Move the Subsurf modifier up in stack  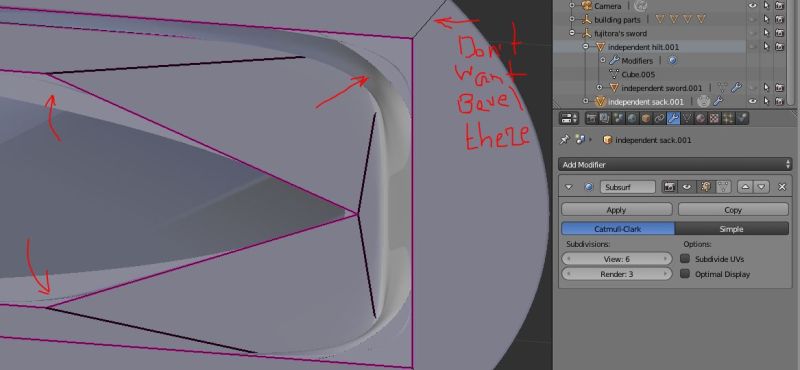click(x=745, y=187)
